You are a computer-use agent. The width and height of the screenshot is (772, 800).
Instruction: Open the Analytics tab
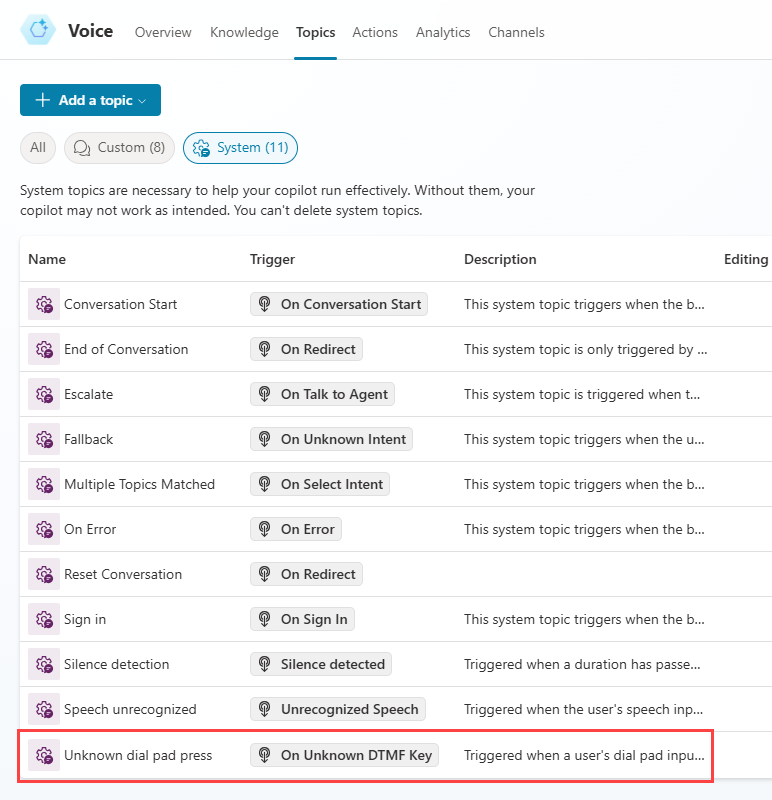442,32
